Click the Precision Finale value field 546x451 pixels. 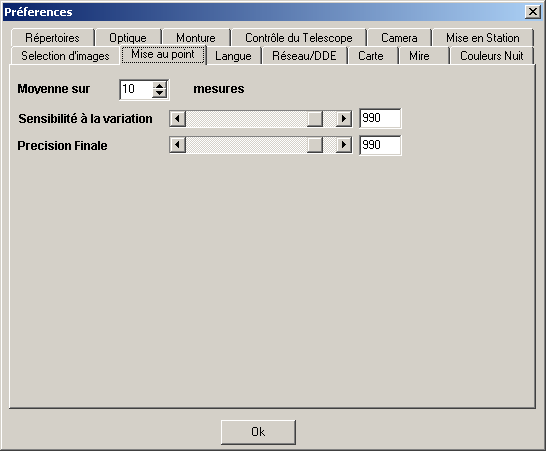[x=380, y=145]
